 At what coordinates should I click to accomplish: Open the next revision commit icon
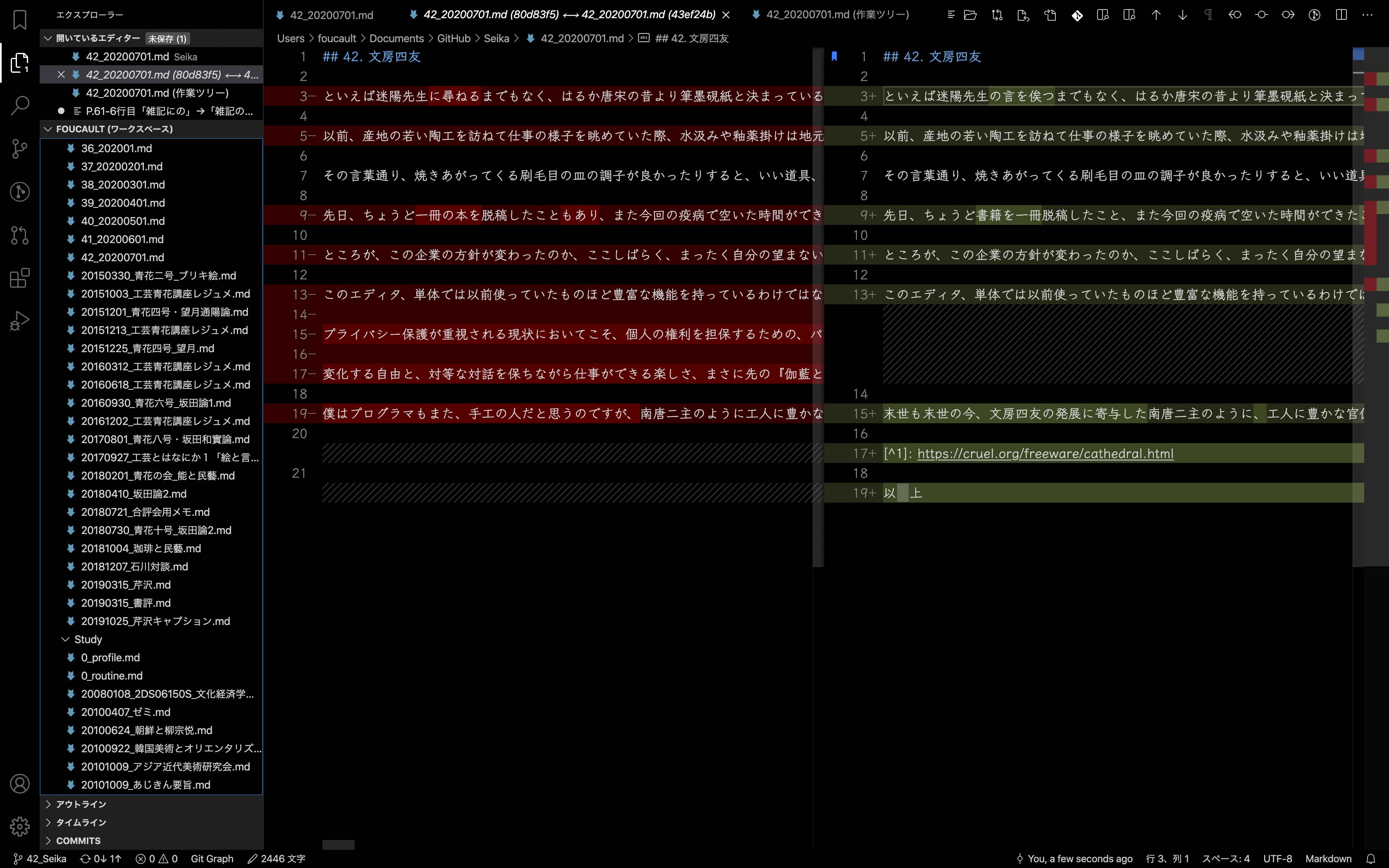1288,15
